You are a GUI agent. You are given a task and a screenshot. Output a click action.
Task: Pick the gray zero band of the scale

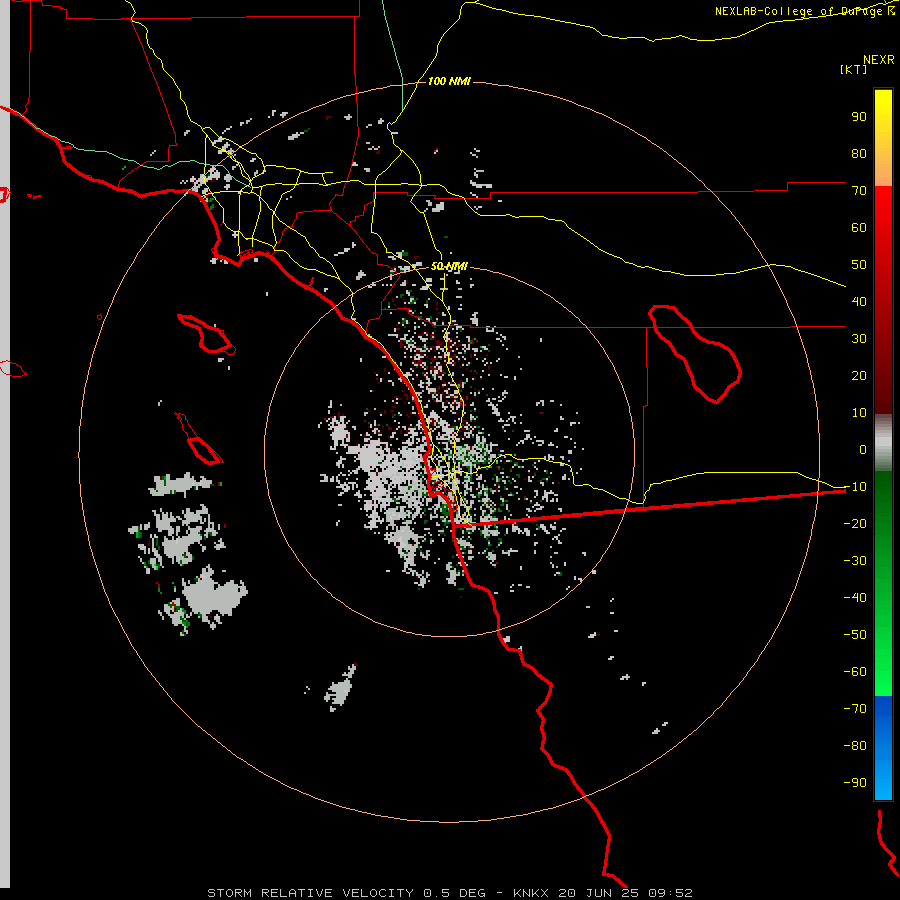click(x=883, y=443)
